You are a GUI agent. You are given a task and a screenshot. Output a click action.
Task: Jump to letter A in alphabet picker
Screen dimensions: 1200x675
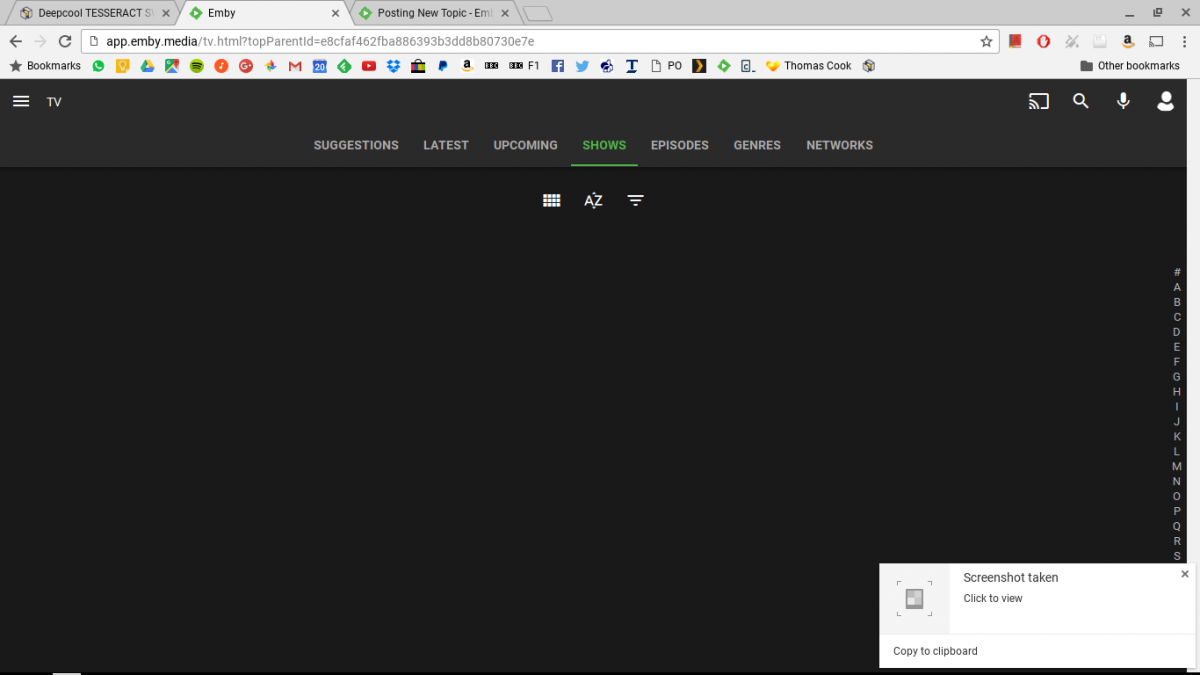click(1177, 287)
